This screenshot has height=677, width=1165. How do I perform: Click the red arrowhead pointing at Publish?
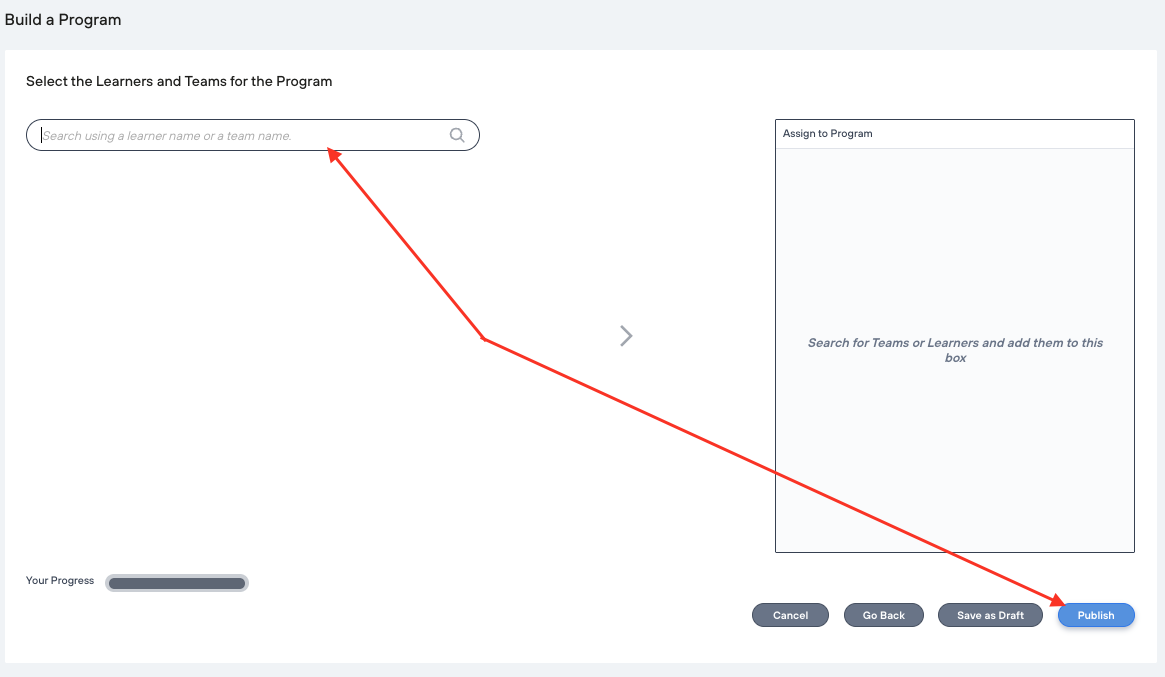pyautogui.click(x=1058, y=600)
